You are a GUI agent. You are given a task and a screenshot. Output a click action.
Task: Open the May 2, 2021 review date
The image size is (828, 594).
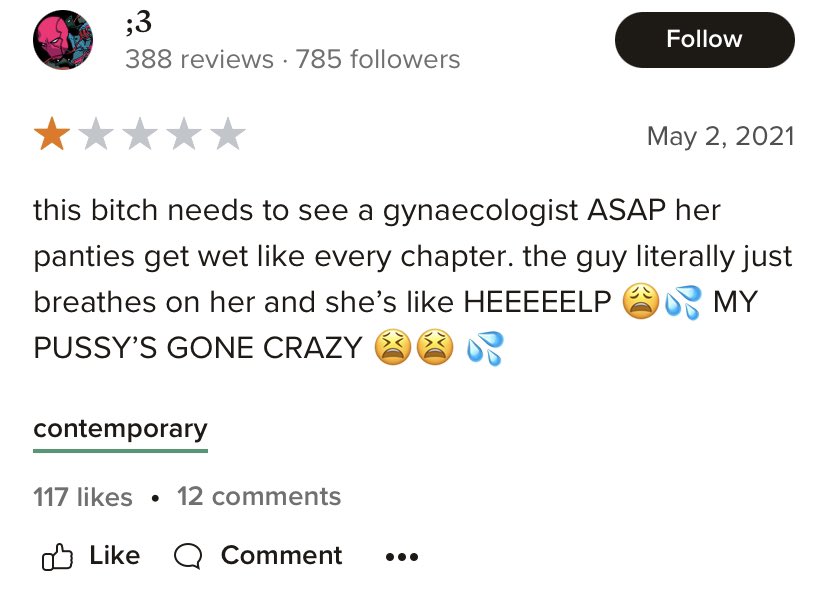click(720, 137)
